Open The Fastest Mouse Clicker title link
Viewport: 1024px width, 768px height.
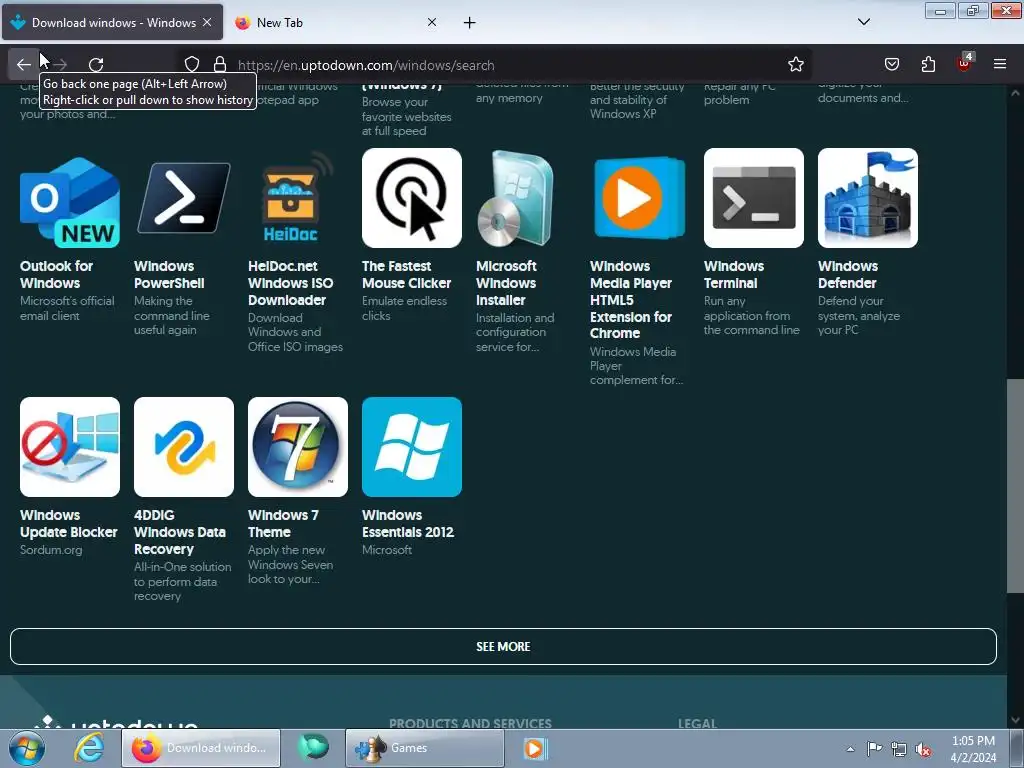[x=406, y=274]
